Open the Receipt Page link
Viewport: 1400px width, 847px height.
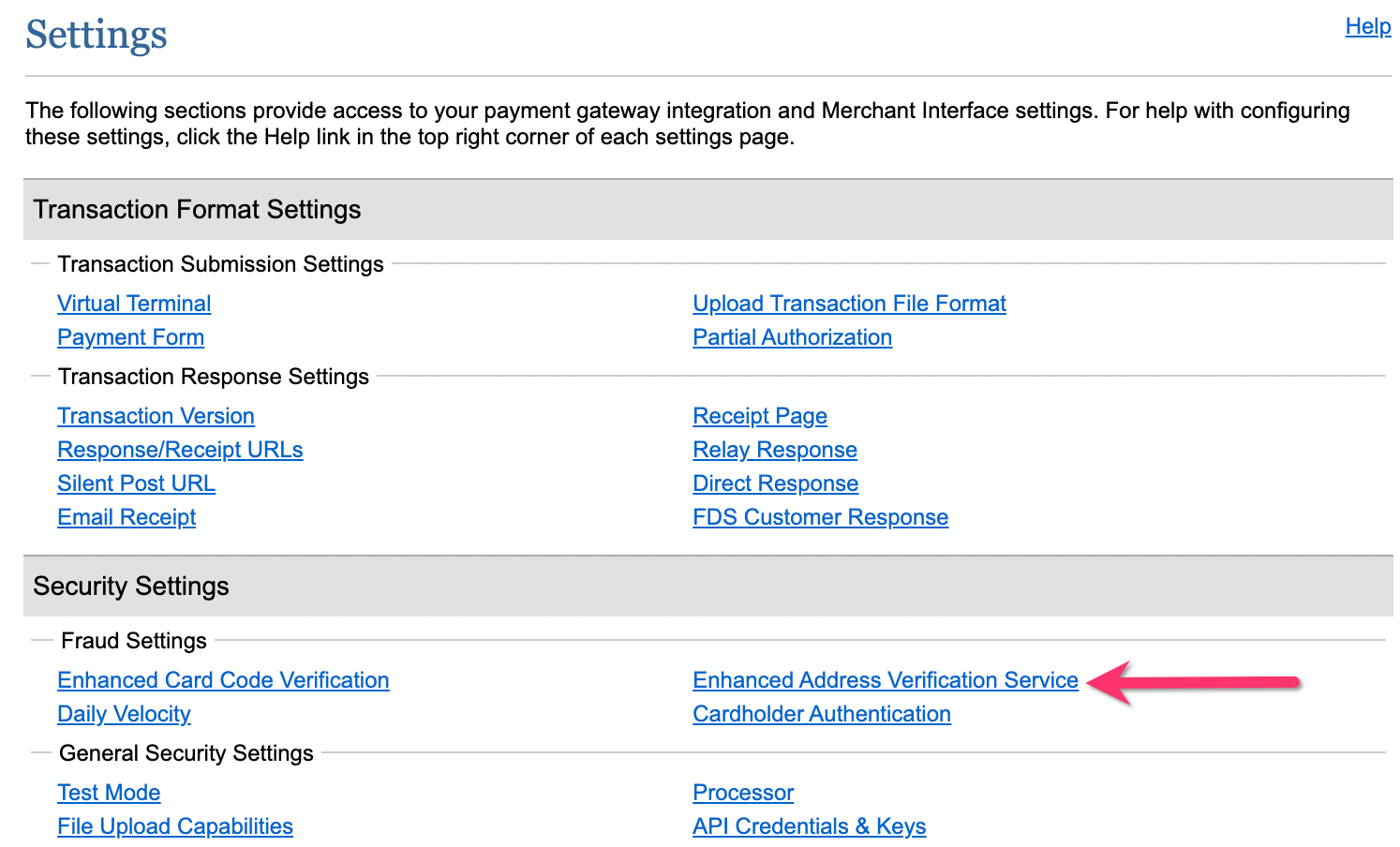tap(760, 416)
